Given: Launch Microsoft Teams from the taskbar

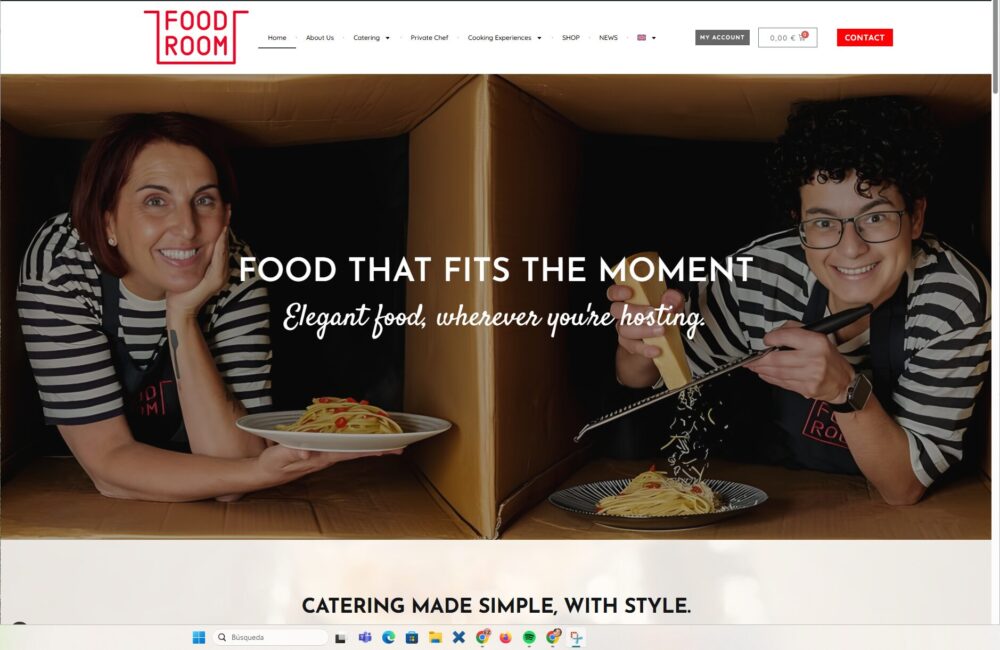Looking at the screenshot, I should 365,637.
